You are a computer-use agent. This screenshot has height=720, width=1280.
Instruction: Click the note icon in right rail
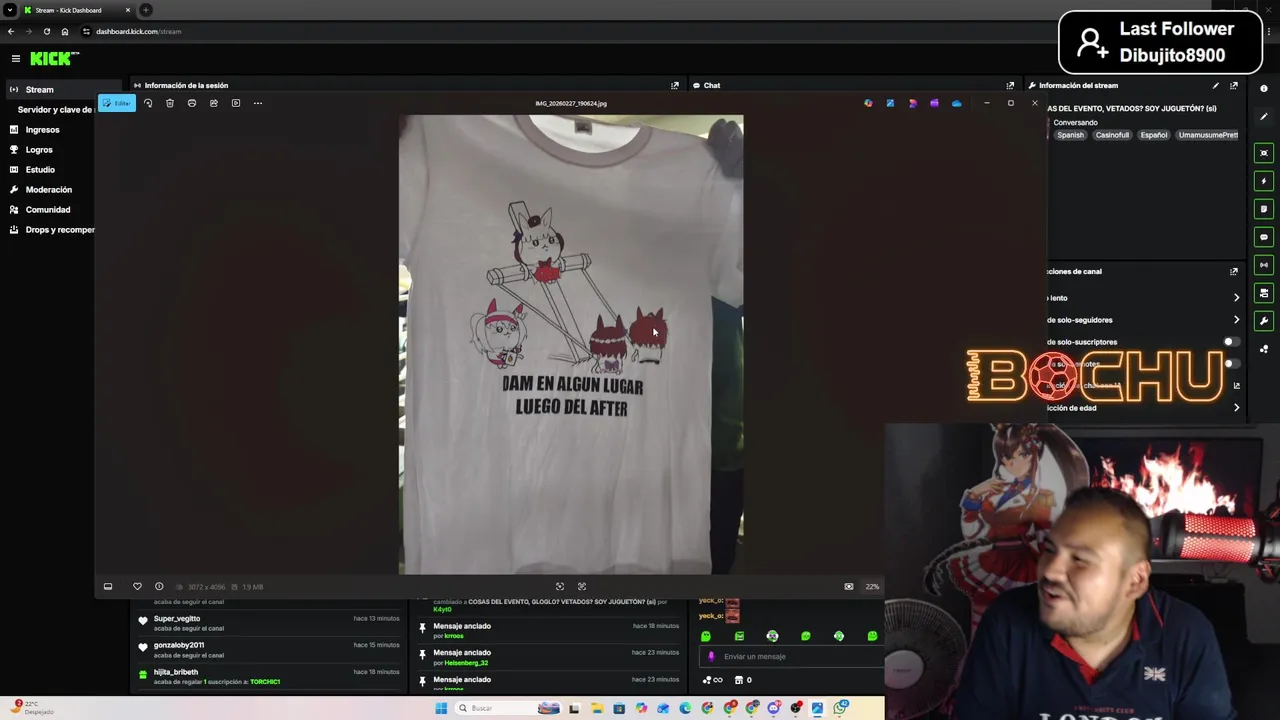tap(1264, 209)
